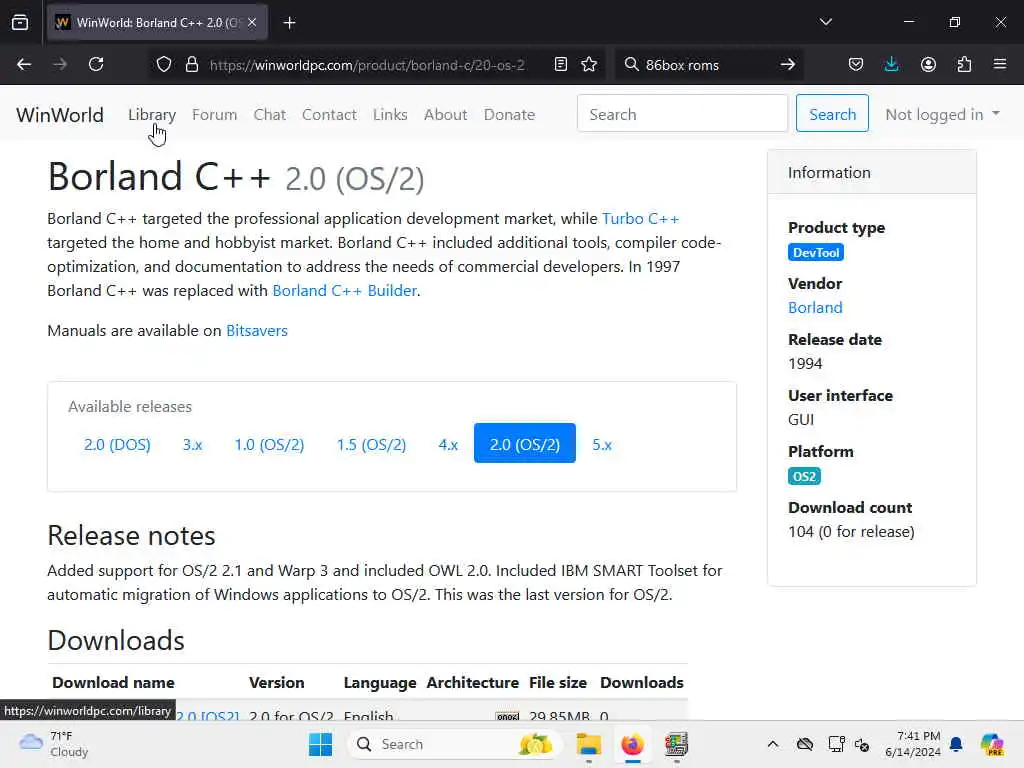Show site security padlock info
The width and height of the screenshot is (1024, 768).
pyautogui.click(x=191, y=65)
